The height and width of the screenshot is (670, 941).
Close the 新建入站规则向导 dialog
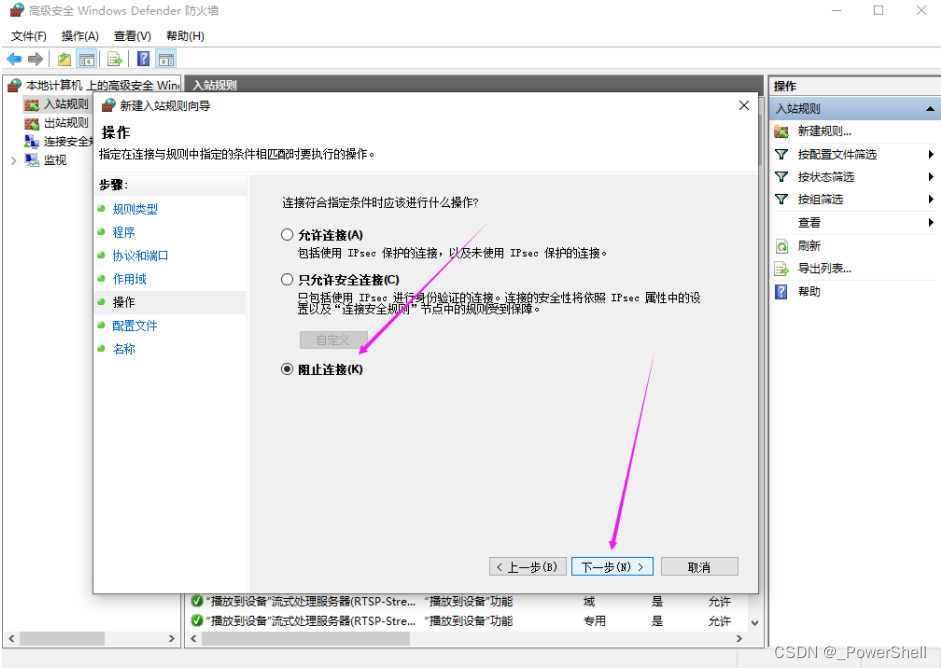click(x=744, y=106)
